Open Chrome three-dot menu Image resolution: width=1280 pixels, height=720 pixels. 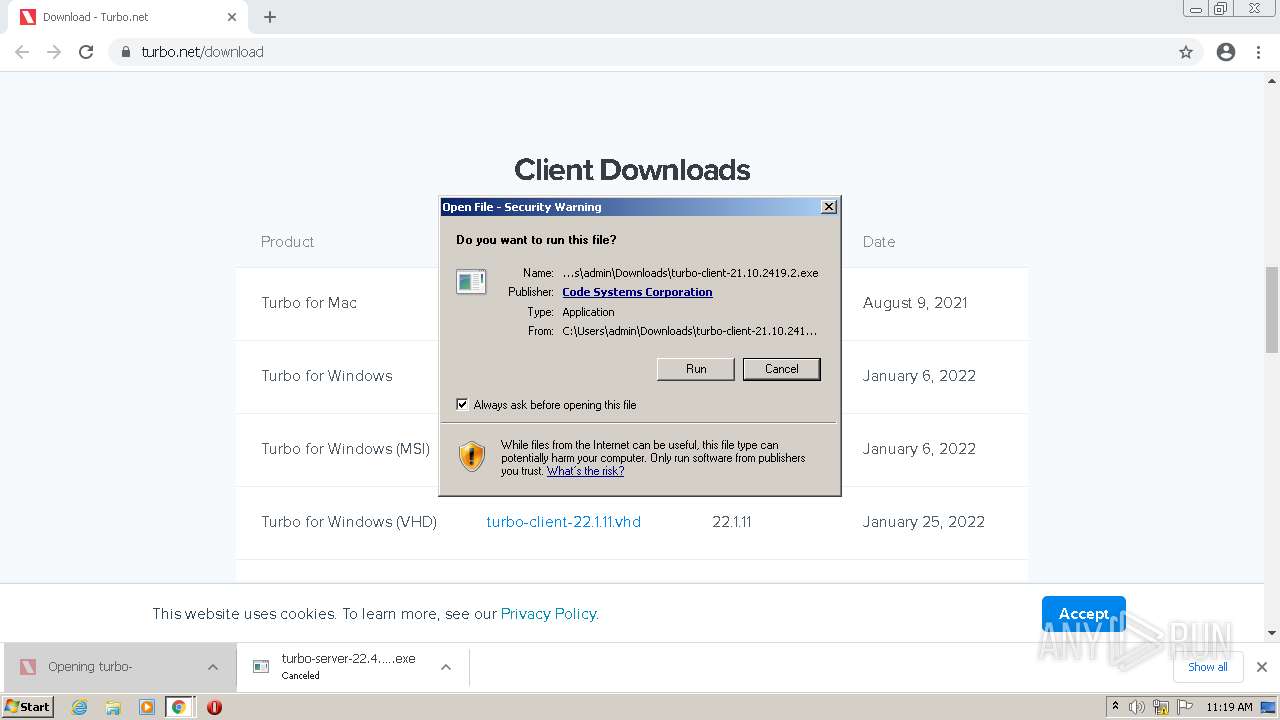1258,52
